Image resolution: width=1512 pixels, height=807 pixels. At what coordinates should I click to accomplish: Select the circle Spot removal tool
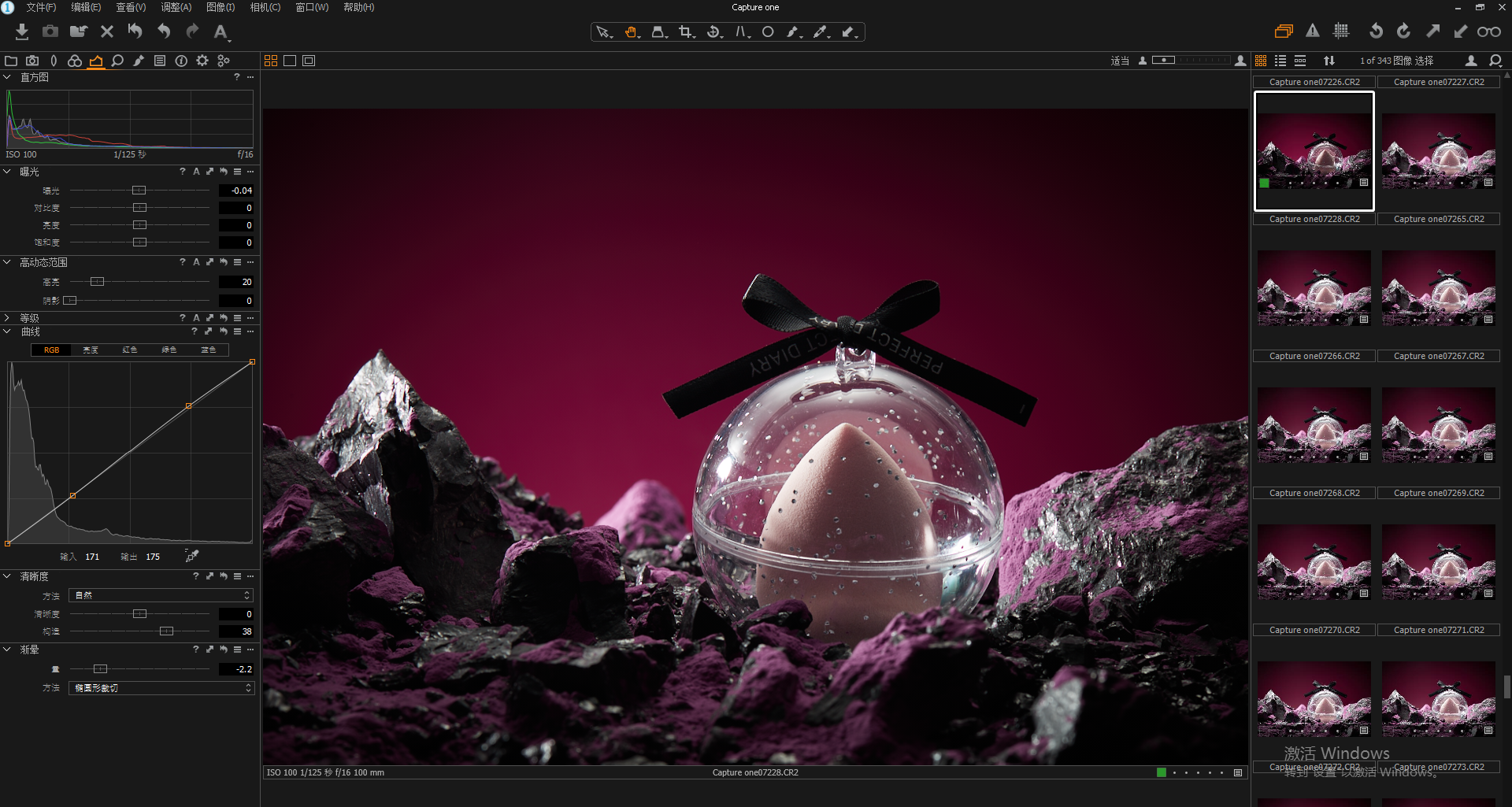coord(768,32)
